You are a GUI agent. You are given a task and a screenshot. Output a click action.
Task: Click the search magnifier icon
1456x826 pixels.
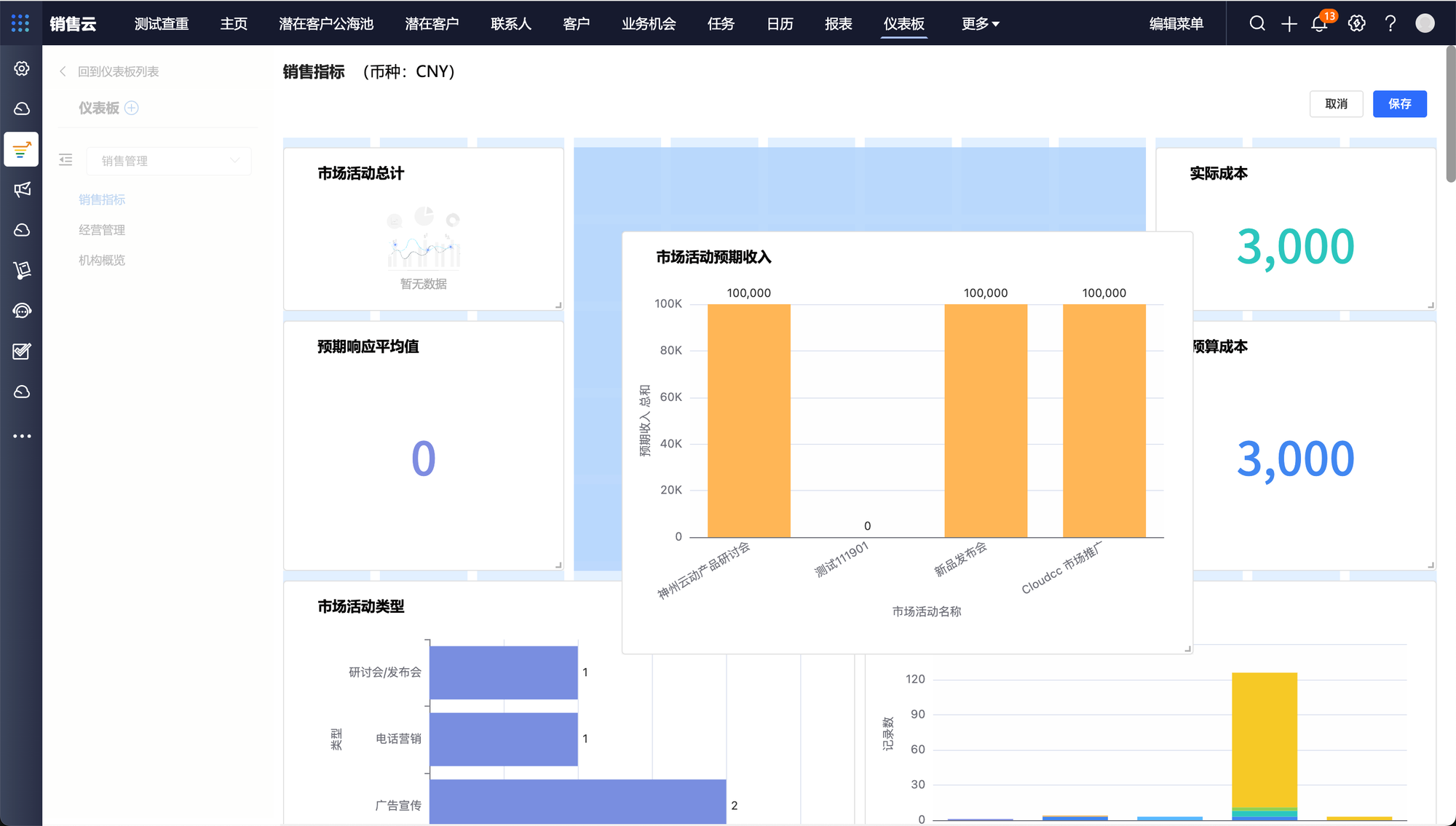click(x=1257, y=23)
